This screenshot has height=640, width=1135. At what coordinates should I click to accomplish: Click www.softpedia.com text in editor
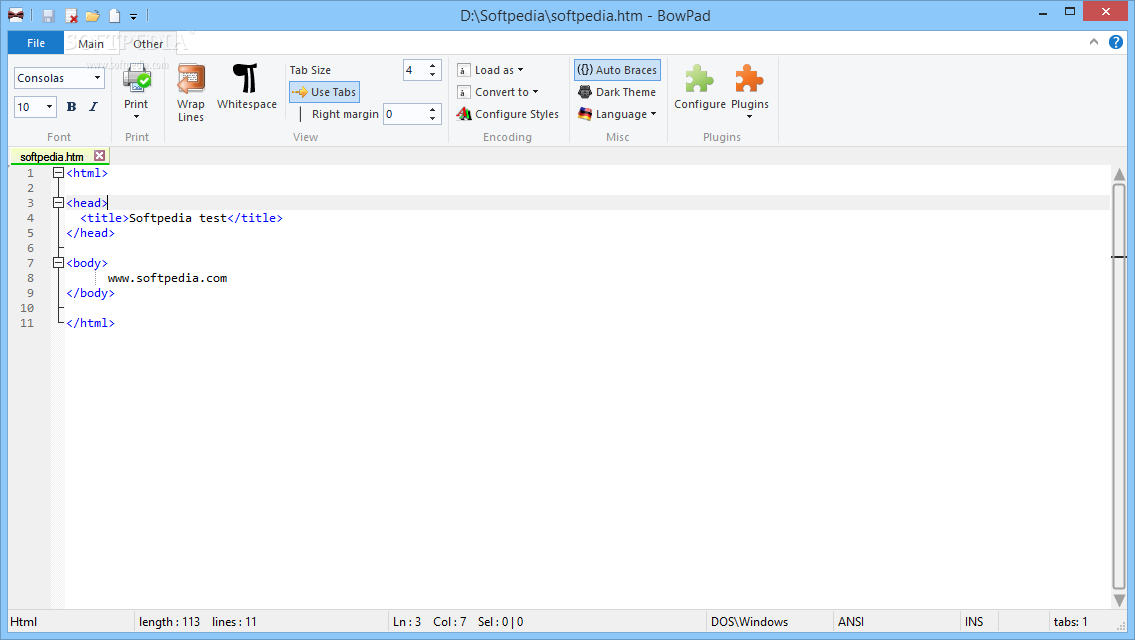pos(167,278)
